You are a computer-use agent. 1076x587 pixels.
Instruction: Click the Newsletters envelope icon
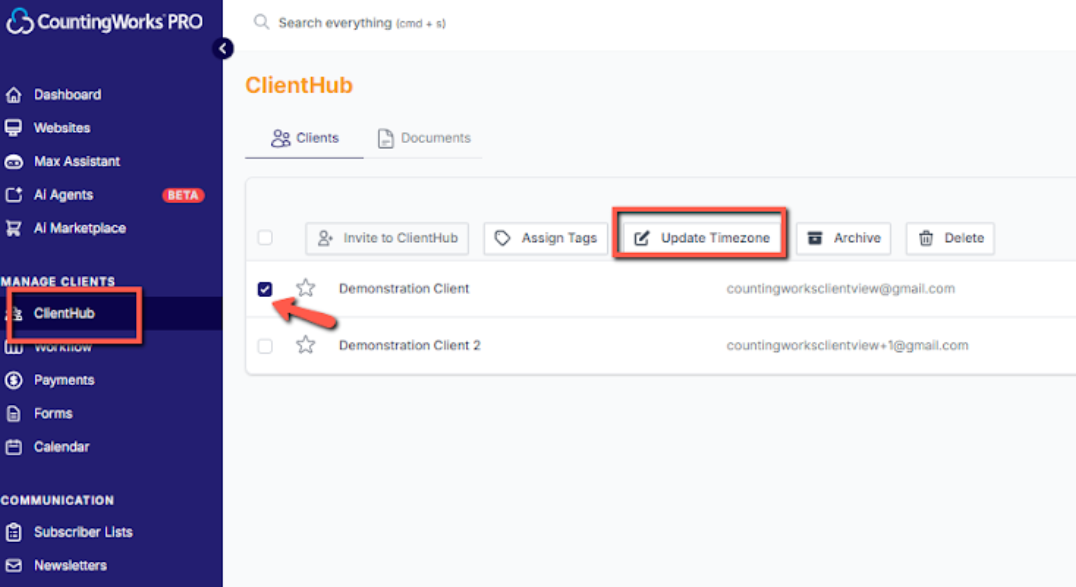pyautogui.click(x=14, y=566)
